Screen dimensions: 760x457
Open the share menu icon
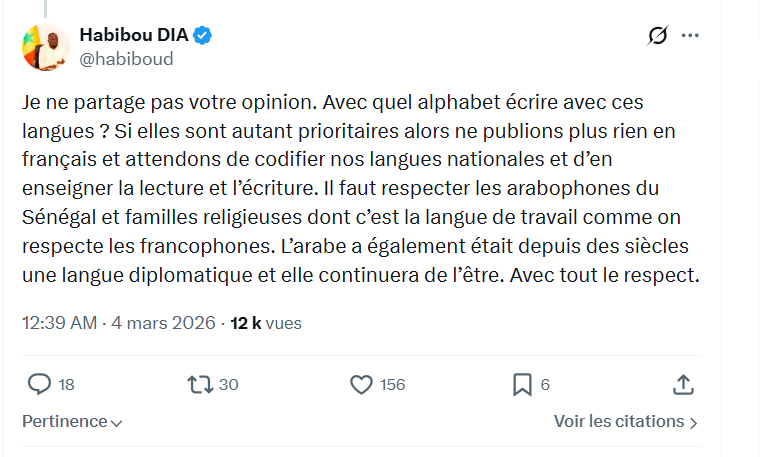tap(684, 384)
